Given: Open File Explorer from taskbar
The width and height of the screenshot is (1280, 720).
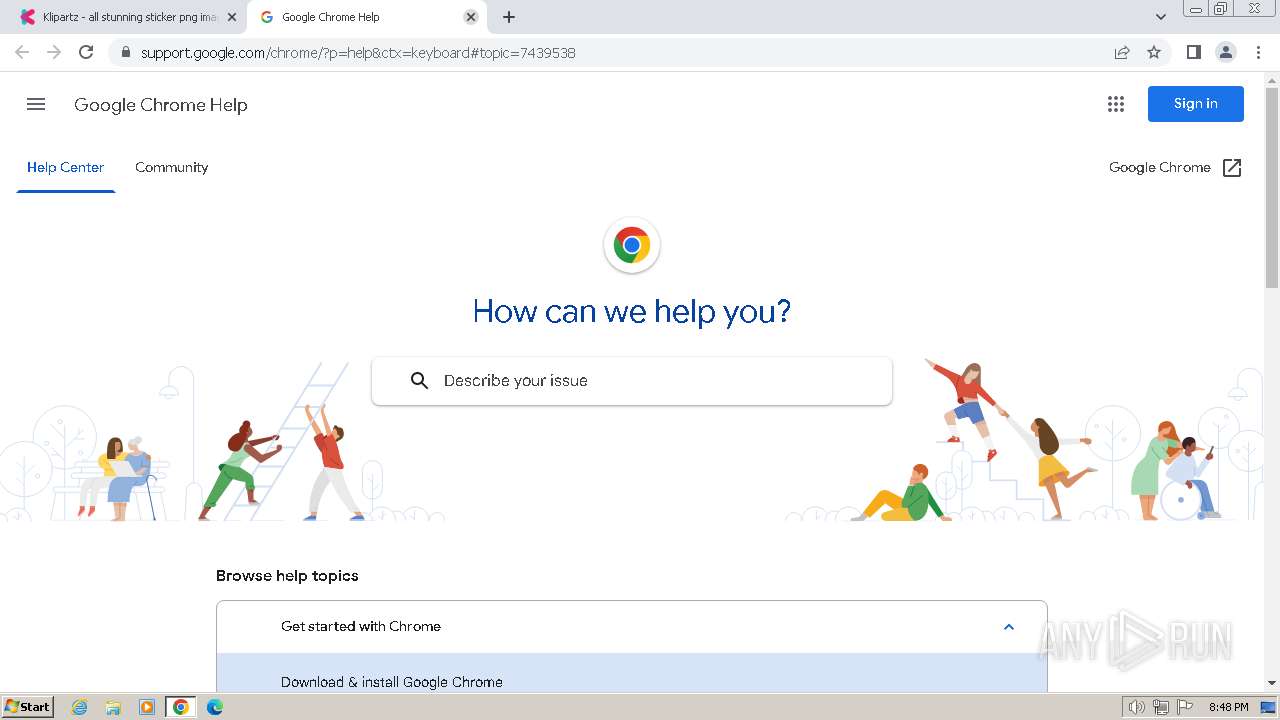Looking at the screenshot, I should 113,707.
